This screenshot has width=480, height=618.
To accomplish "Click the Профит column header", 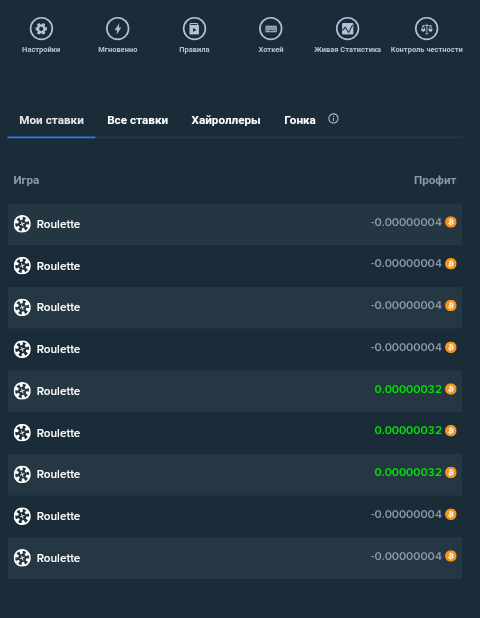I will tap(435, 180).
